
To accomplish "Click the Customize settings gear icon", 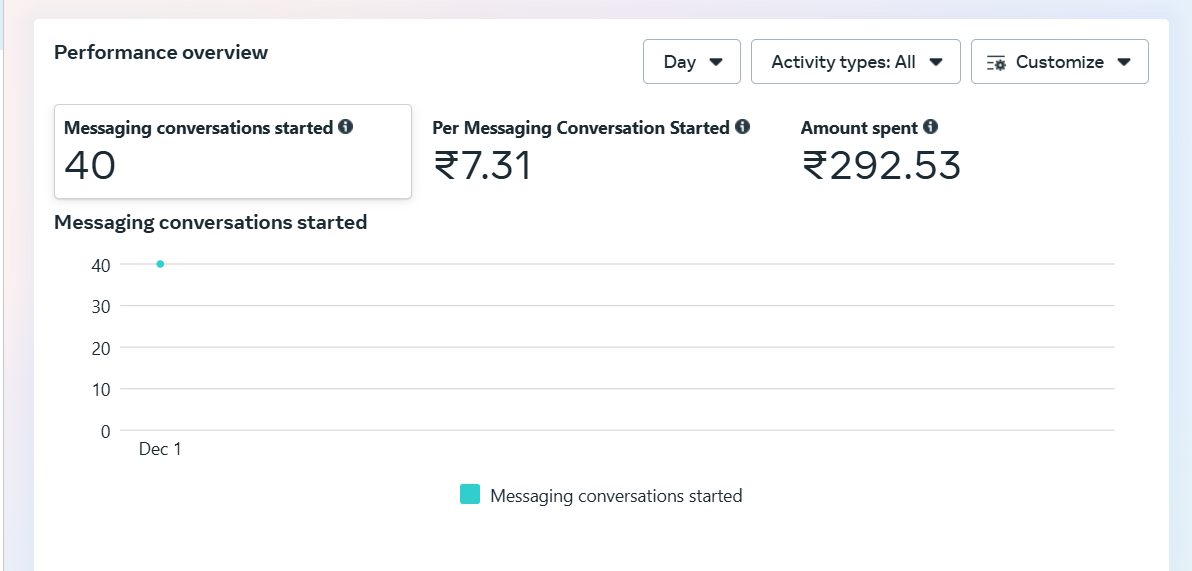I will click(997, 62).
